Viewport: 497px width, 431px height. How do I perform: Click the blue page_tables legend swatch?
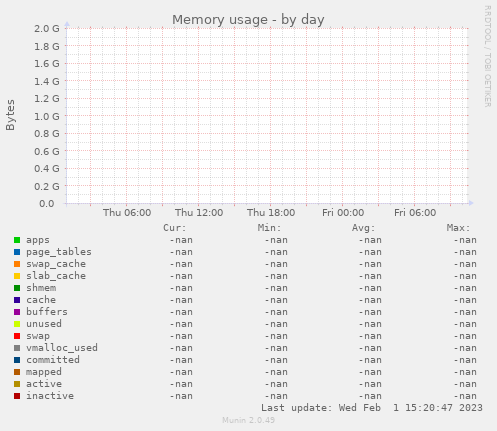coord(17,252)
